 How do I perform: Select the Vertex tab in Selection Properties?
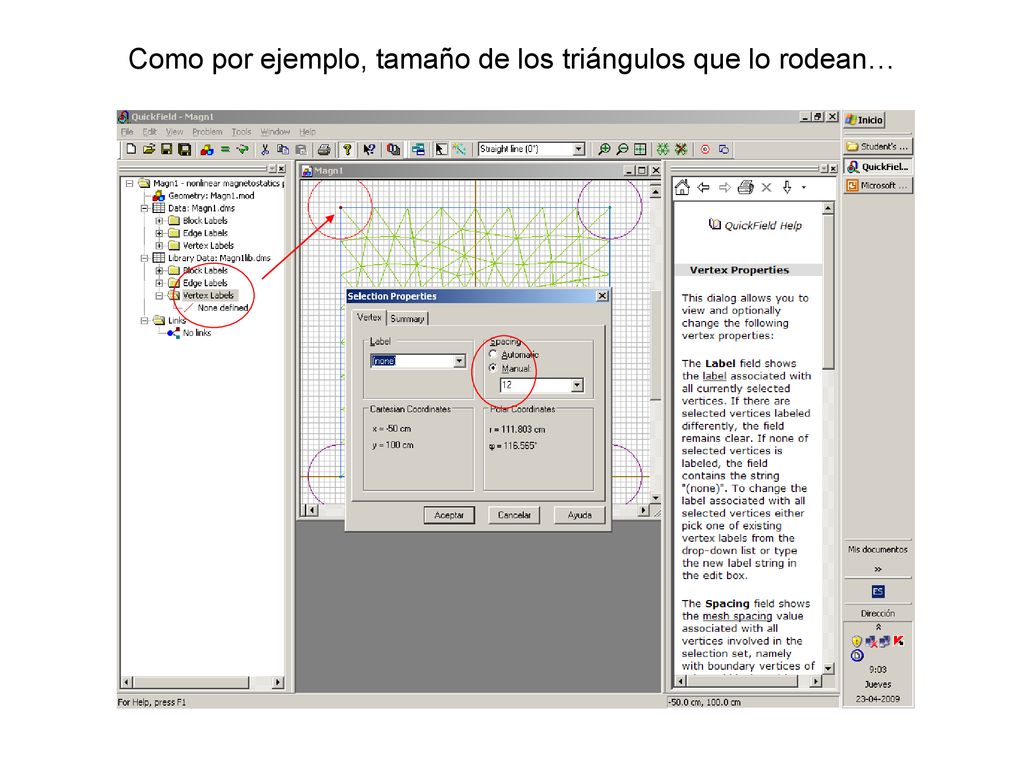coord(369,317)
